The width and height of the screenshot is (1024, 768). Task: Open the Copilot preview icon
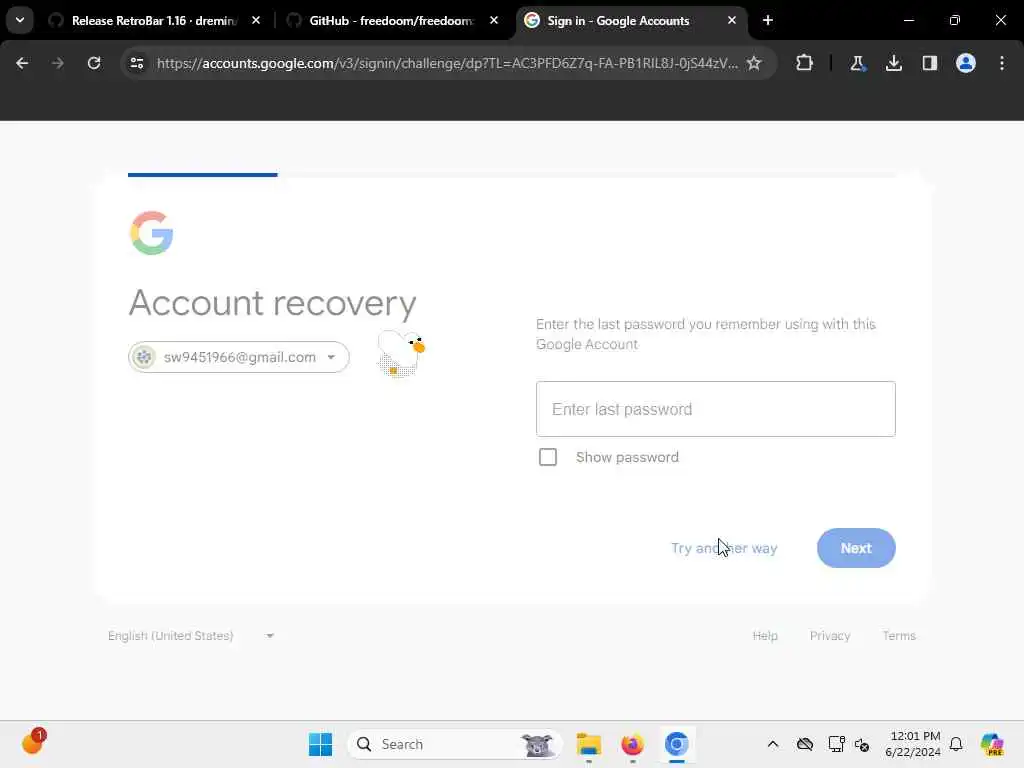click(992, 744)
